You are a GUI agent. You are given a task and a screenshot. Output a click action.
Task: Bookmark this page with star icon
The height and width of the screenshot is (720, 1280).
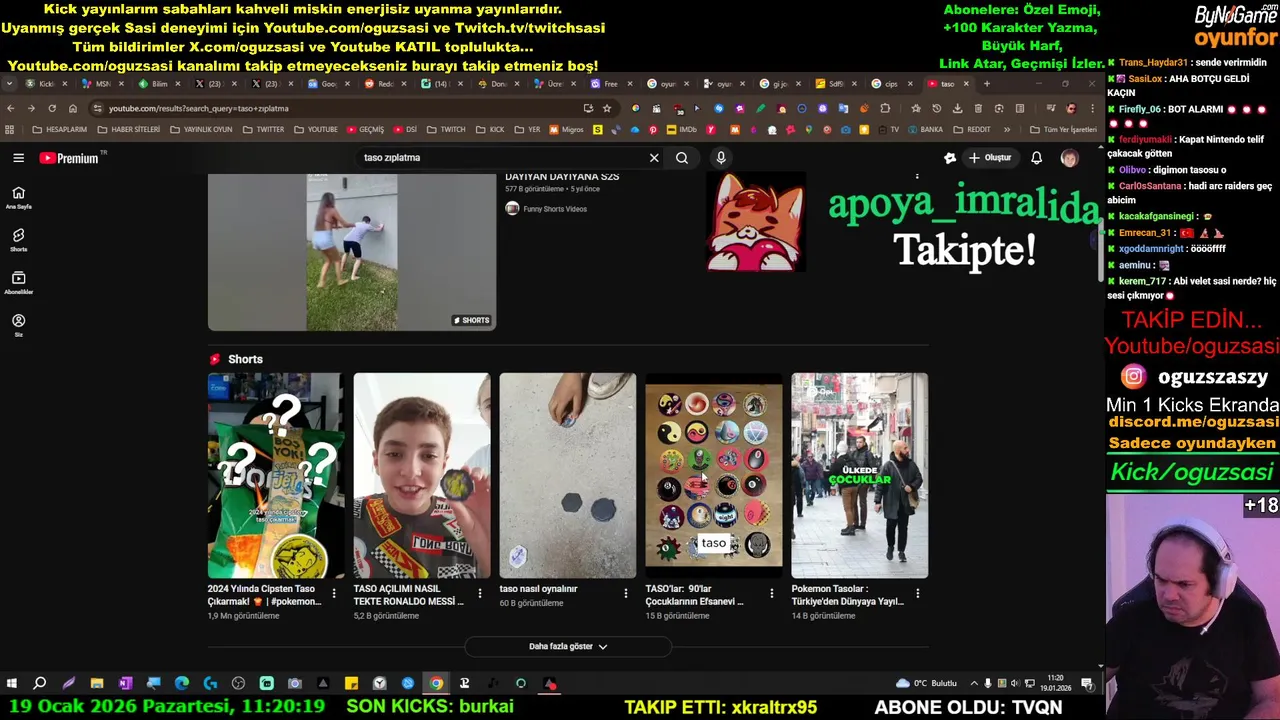point(606,108)
